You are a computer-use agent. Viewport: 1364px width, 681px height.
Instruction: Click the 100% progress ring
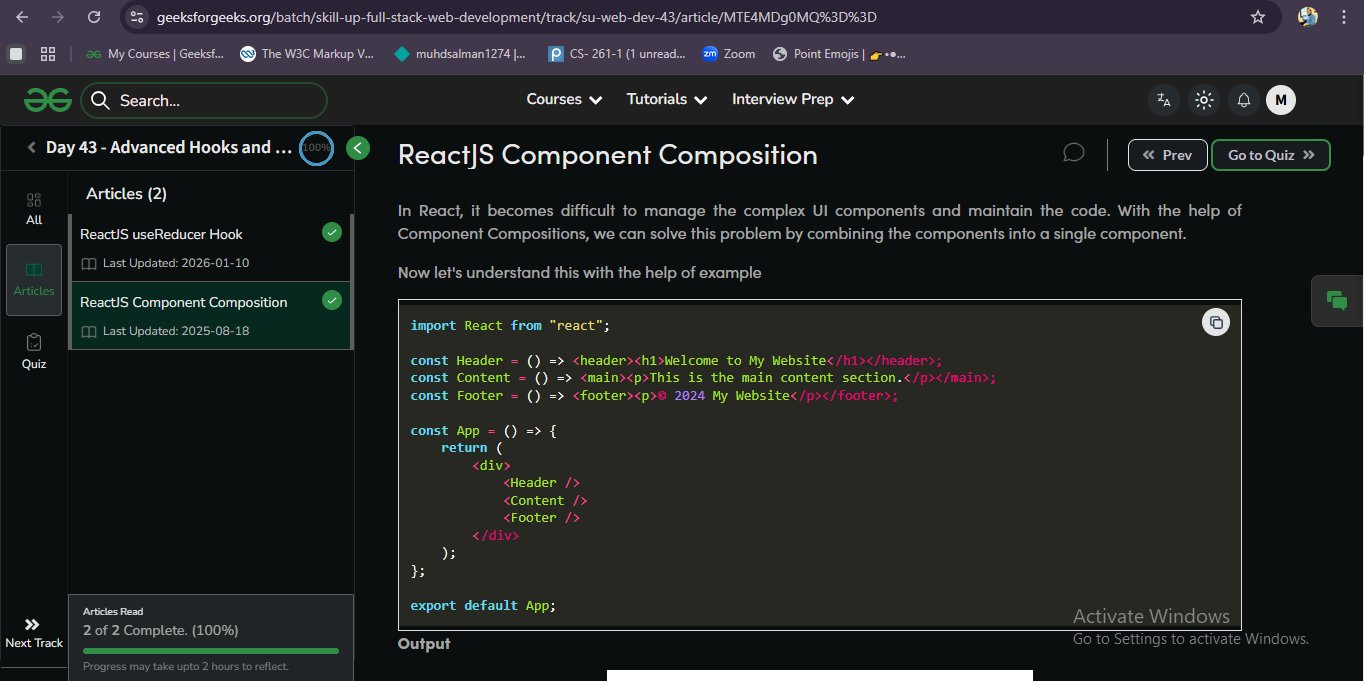tap(317, 148)
